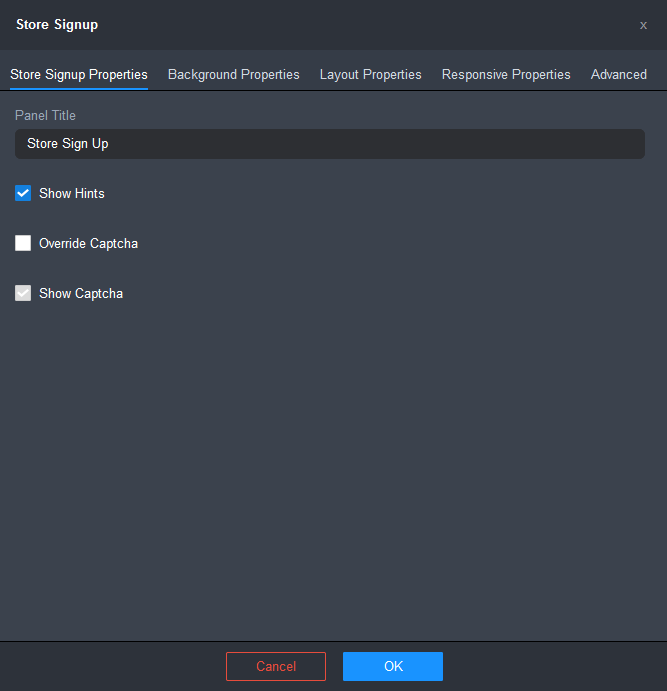Select the Responsive Properties tab
Screen dimensions: 667x691
pos(506,74)
